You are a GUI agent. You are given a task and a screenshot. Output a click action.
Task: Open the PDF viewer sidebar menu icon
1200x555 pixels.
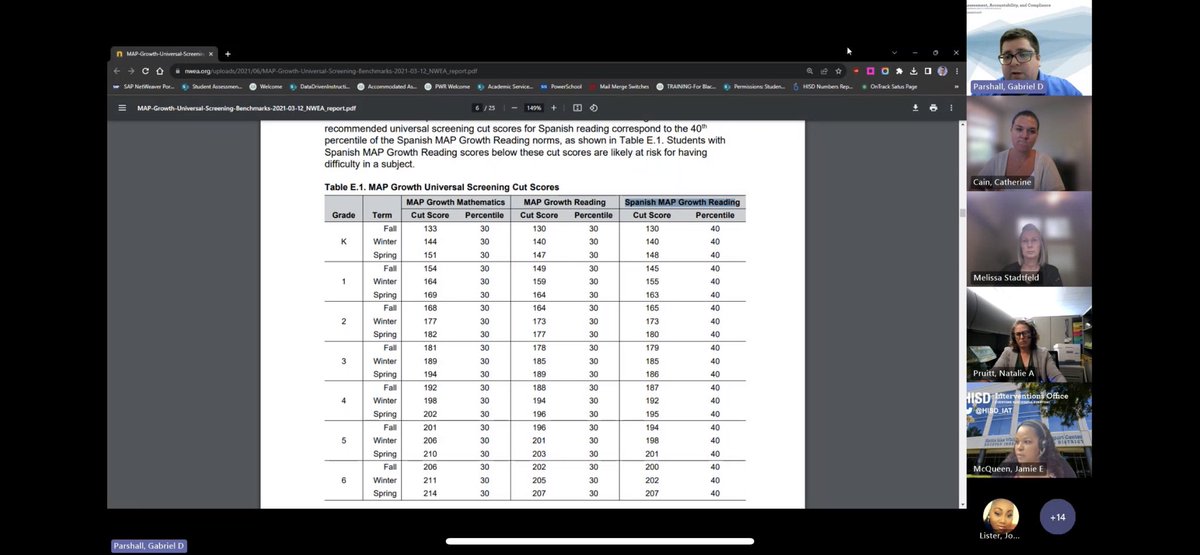pos(122,108)
